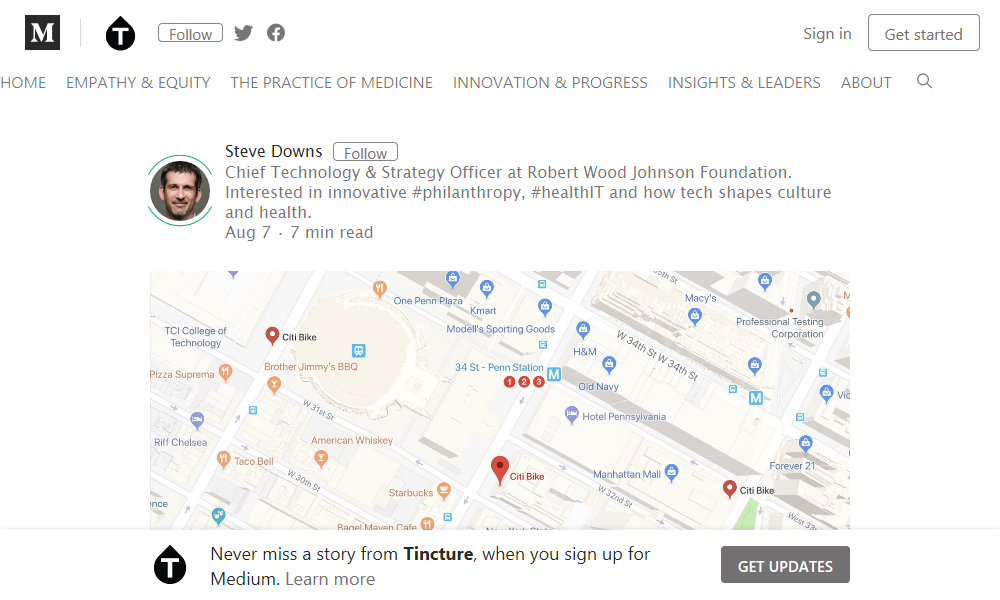1000x600 pixels.
Task: Open Insights & Leaders menu item
Action: [744, 83]
